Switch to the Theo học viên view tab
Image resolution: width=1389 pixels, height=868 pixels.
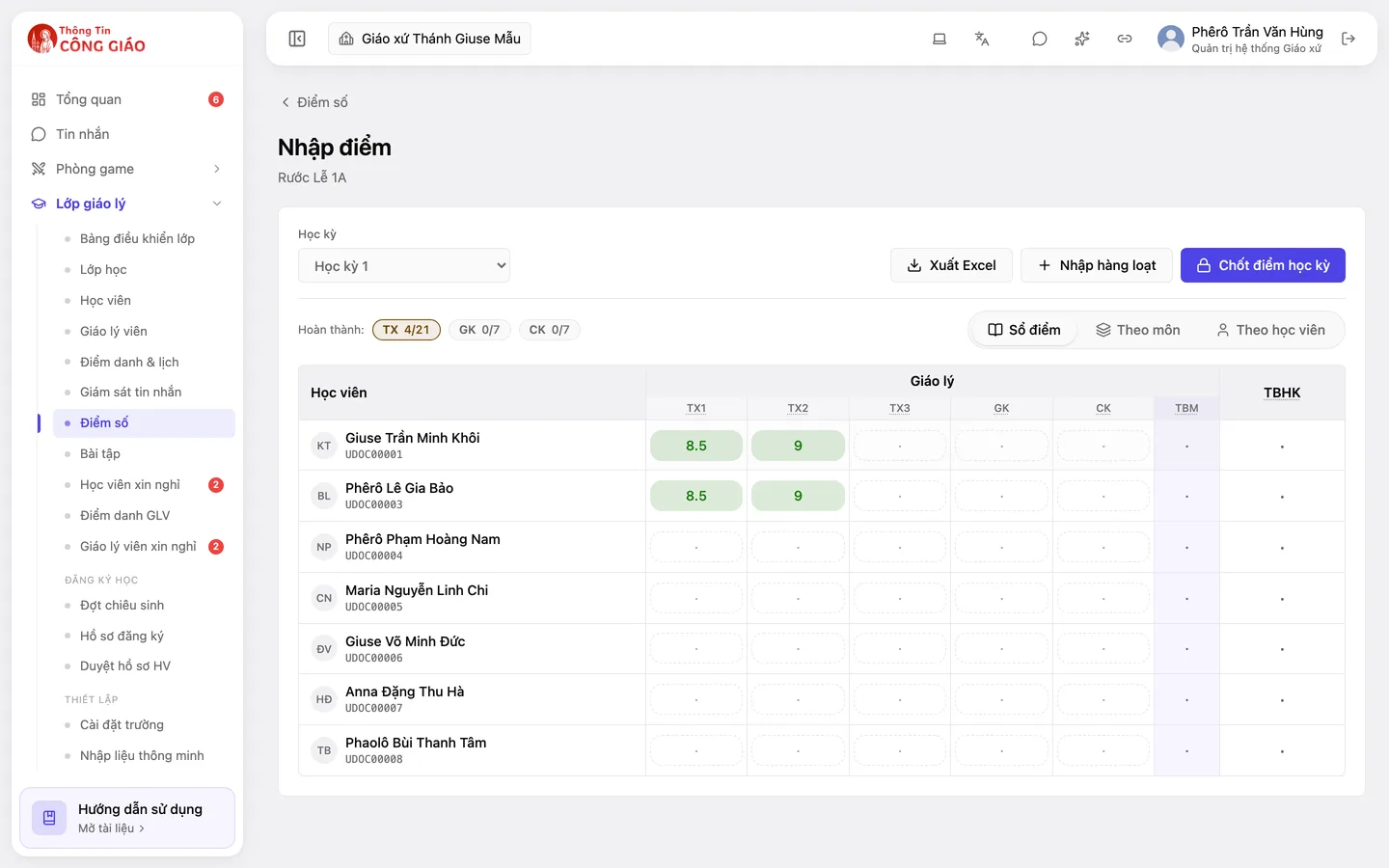tap(1271, 330)
